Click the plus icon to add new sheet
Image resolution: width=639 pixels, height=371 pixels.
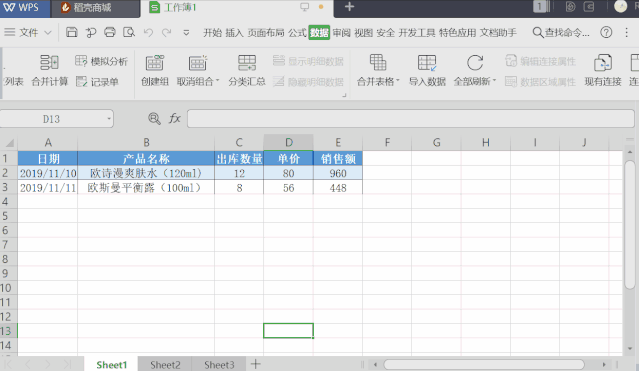click(256, 364)
